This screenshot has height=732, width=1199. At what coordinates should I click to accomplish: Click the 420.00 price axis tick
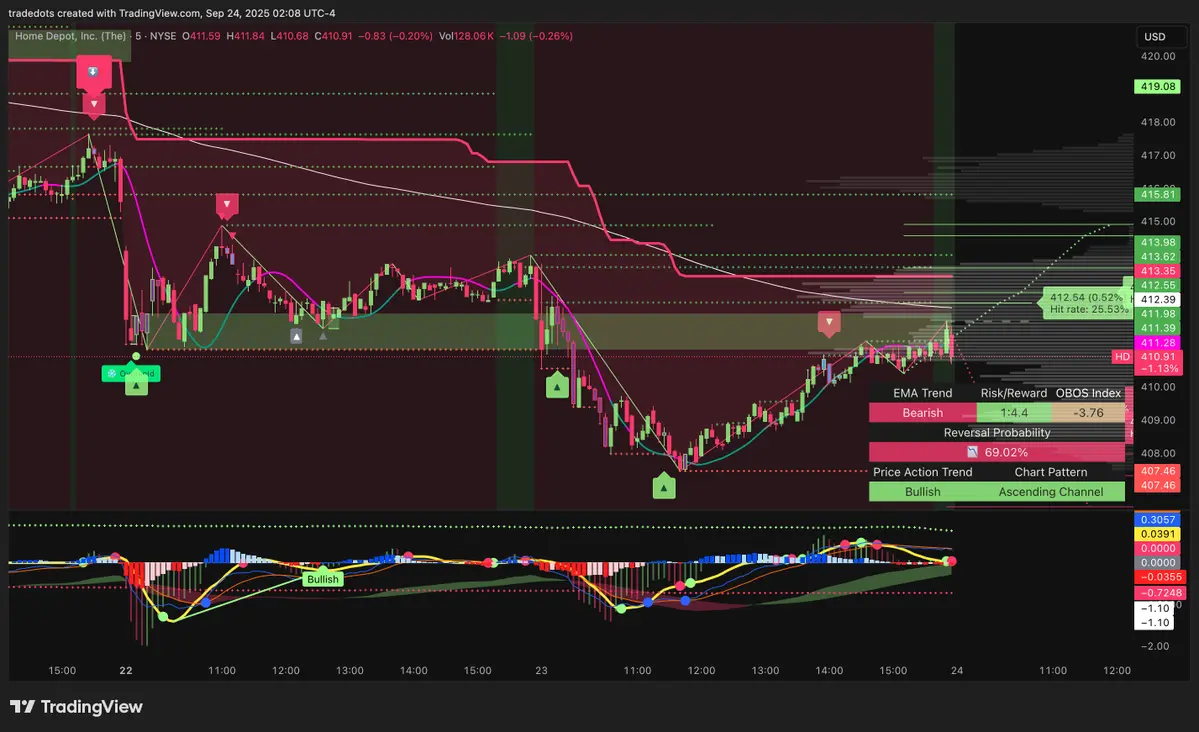(x=1158, y=56)
